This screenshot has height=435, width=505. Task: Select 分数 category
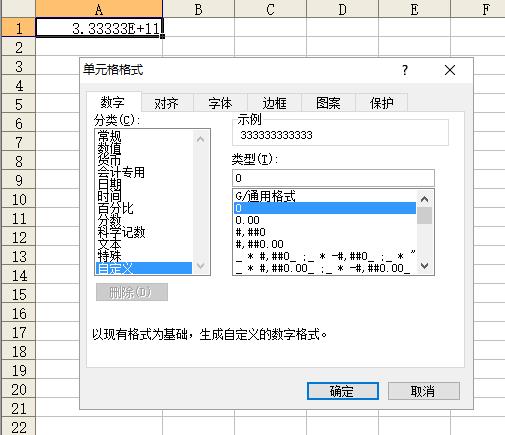144,220
